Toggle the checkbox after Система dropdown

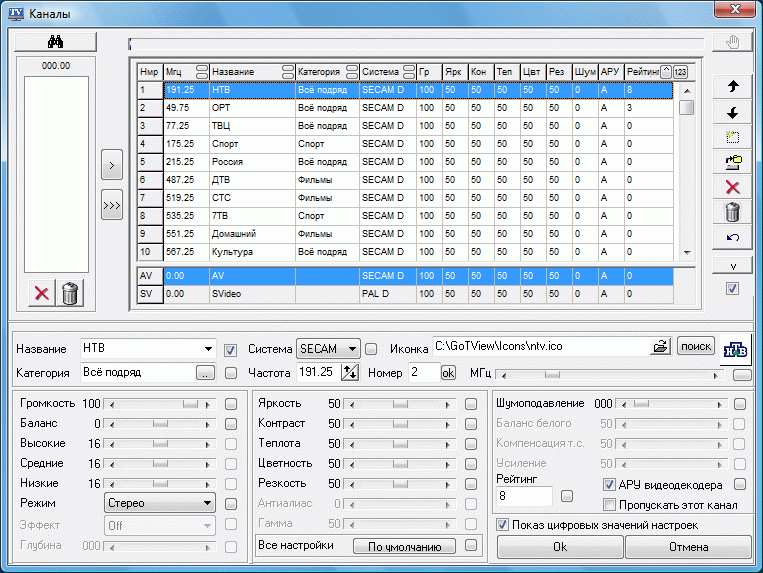point(371,349)
